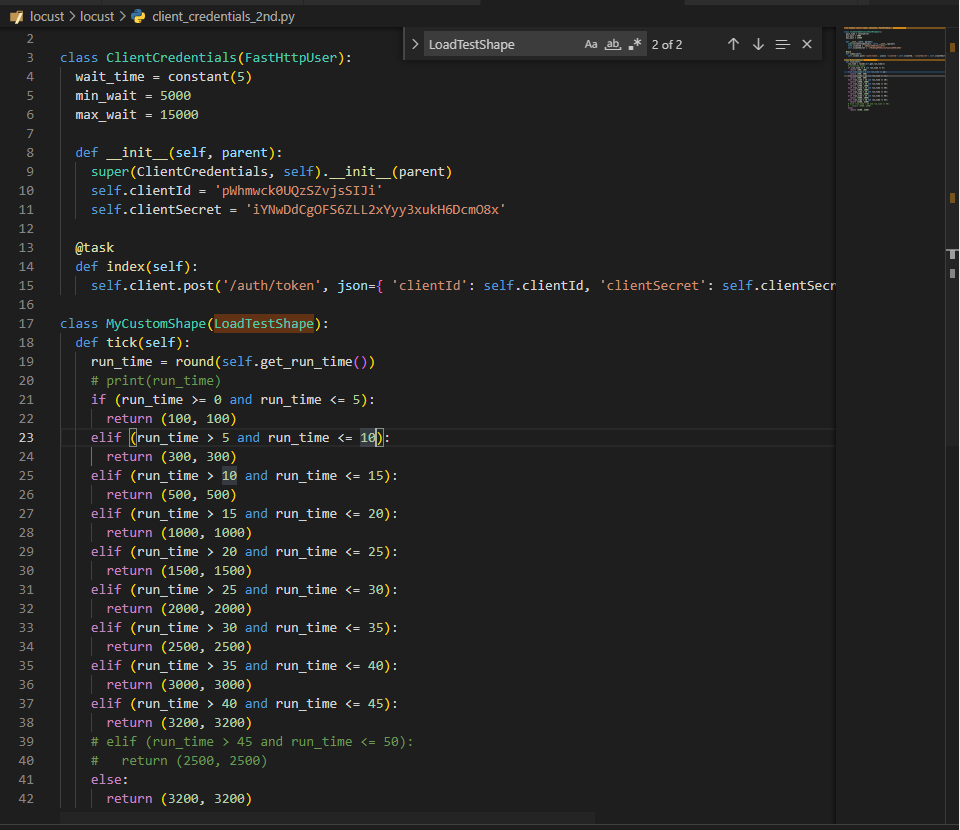
Task: Expand the Replace field chevron
Action: pyautogui.click(x=415, y=44)
